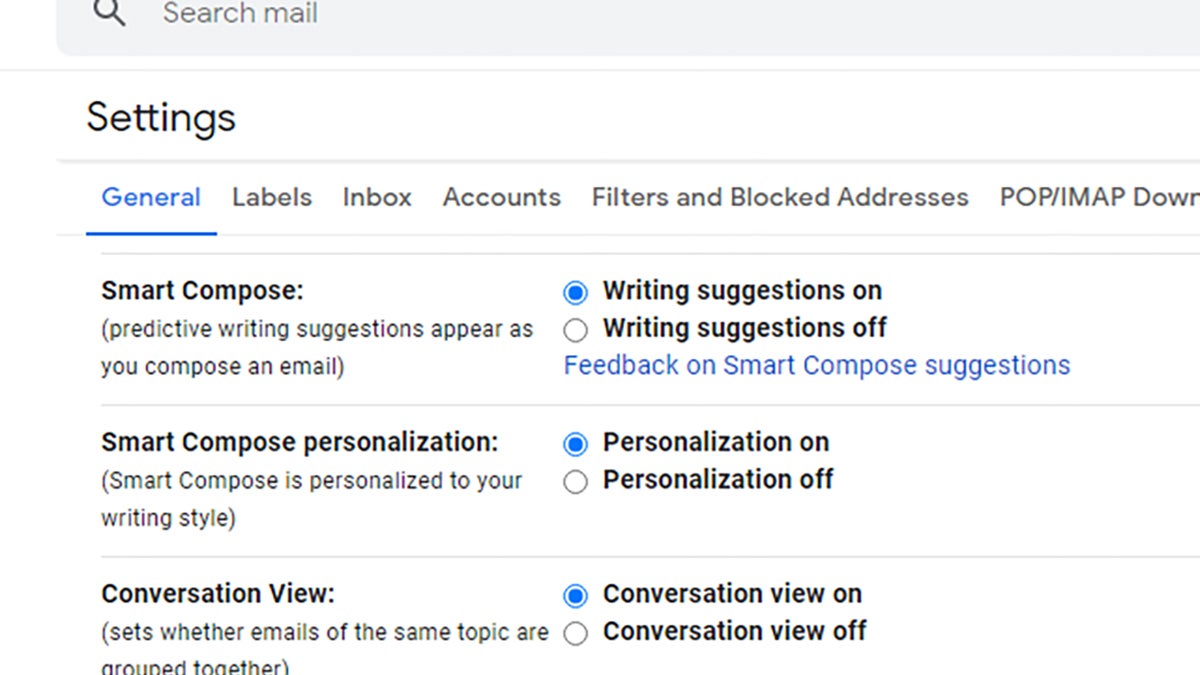Click the Personalization off label
This screenshot has height=675, width=1200.
[716, 480]
